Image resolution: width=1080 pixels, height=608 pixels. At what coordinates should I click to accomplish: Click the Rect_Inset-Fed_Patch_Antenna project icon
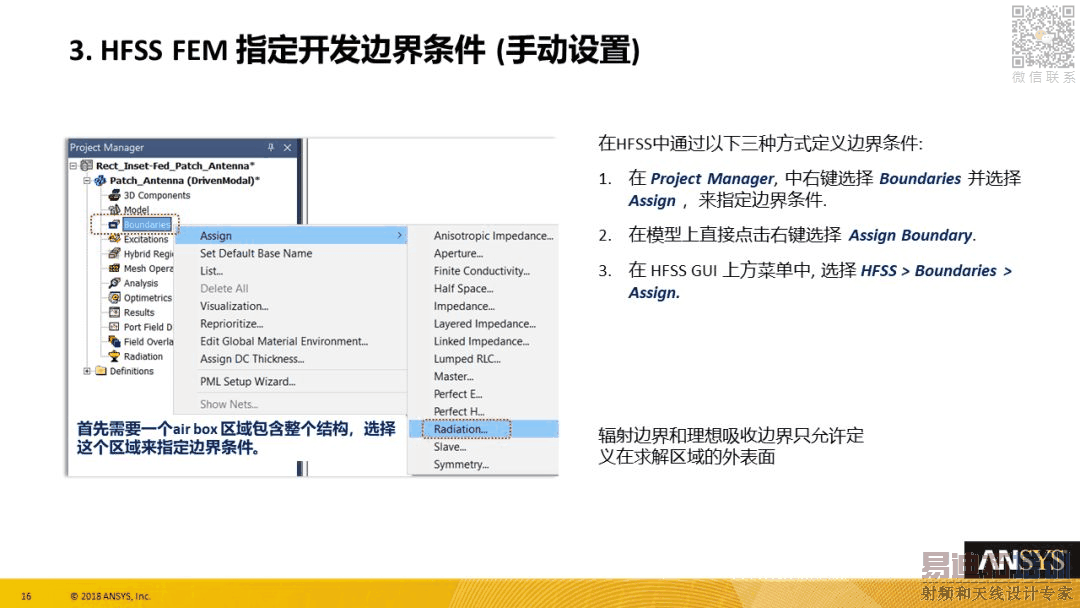86,165
